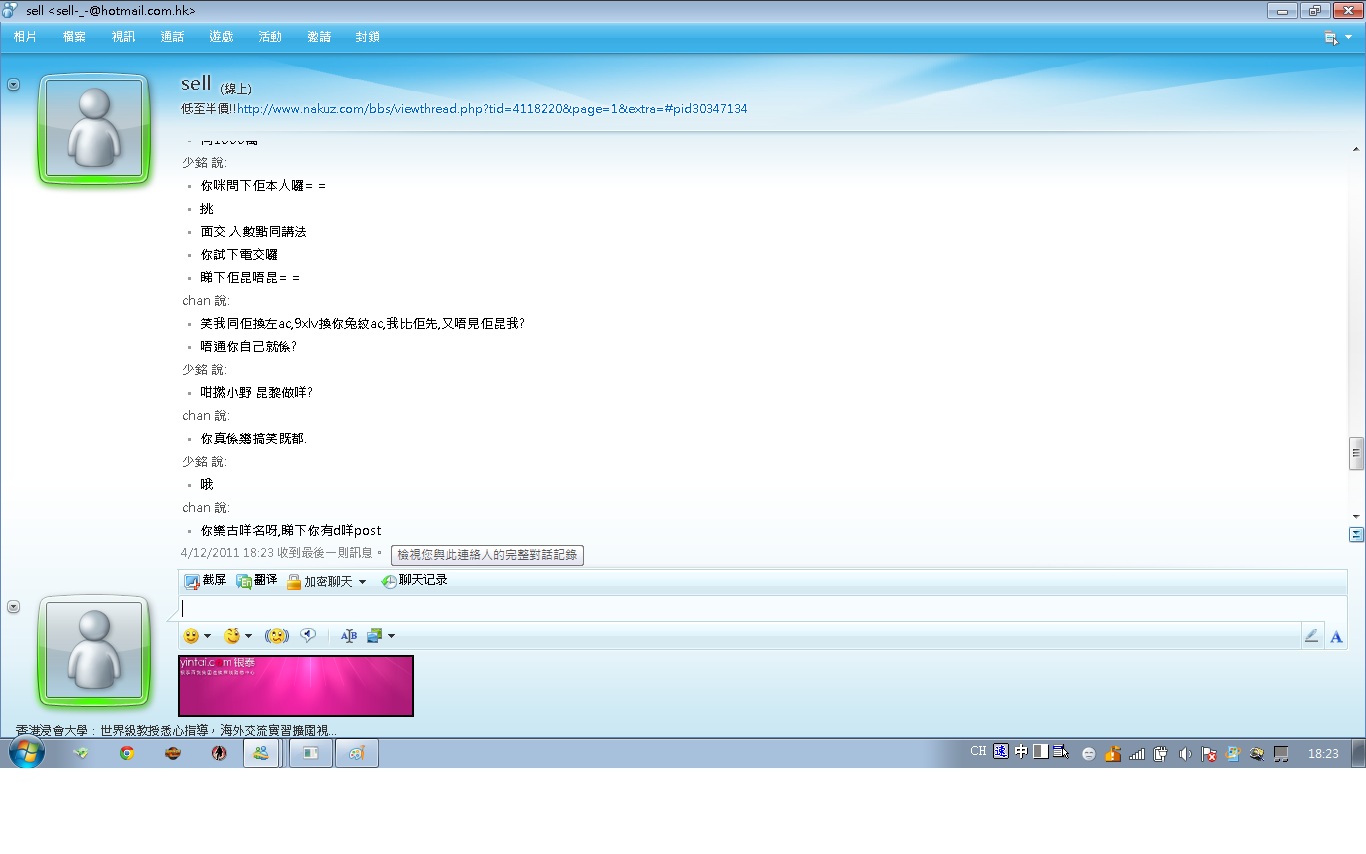The image size is (1366, 854).
Task: Click the scroll-down arrow of the chat scrollbar
Action: pos(1356,516)
